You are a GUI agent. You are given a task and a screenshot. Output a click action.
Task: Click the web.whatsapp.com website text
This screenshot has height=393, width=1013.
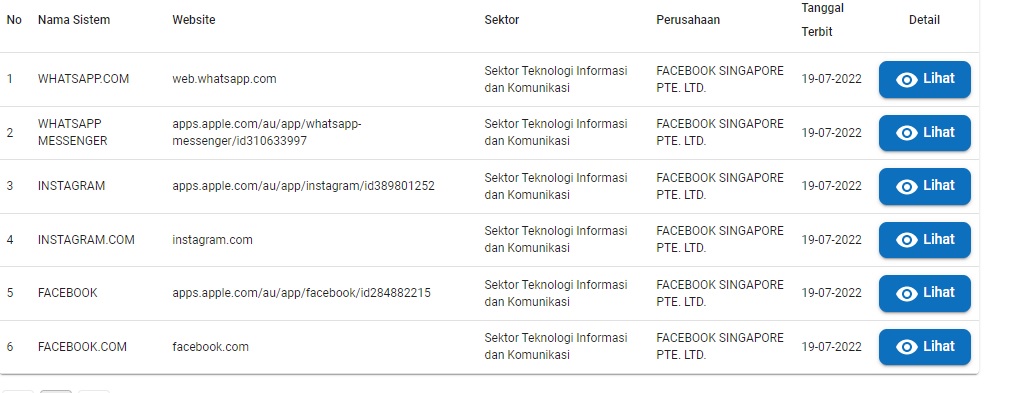click(x=224, y=79)
